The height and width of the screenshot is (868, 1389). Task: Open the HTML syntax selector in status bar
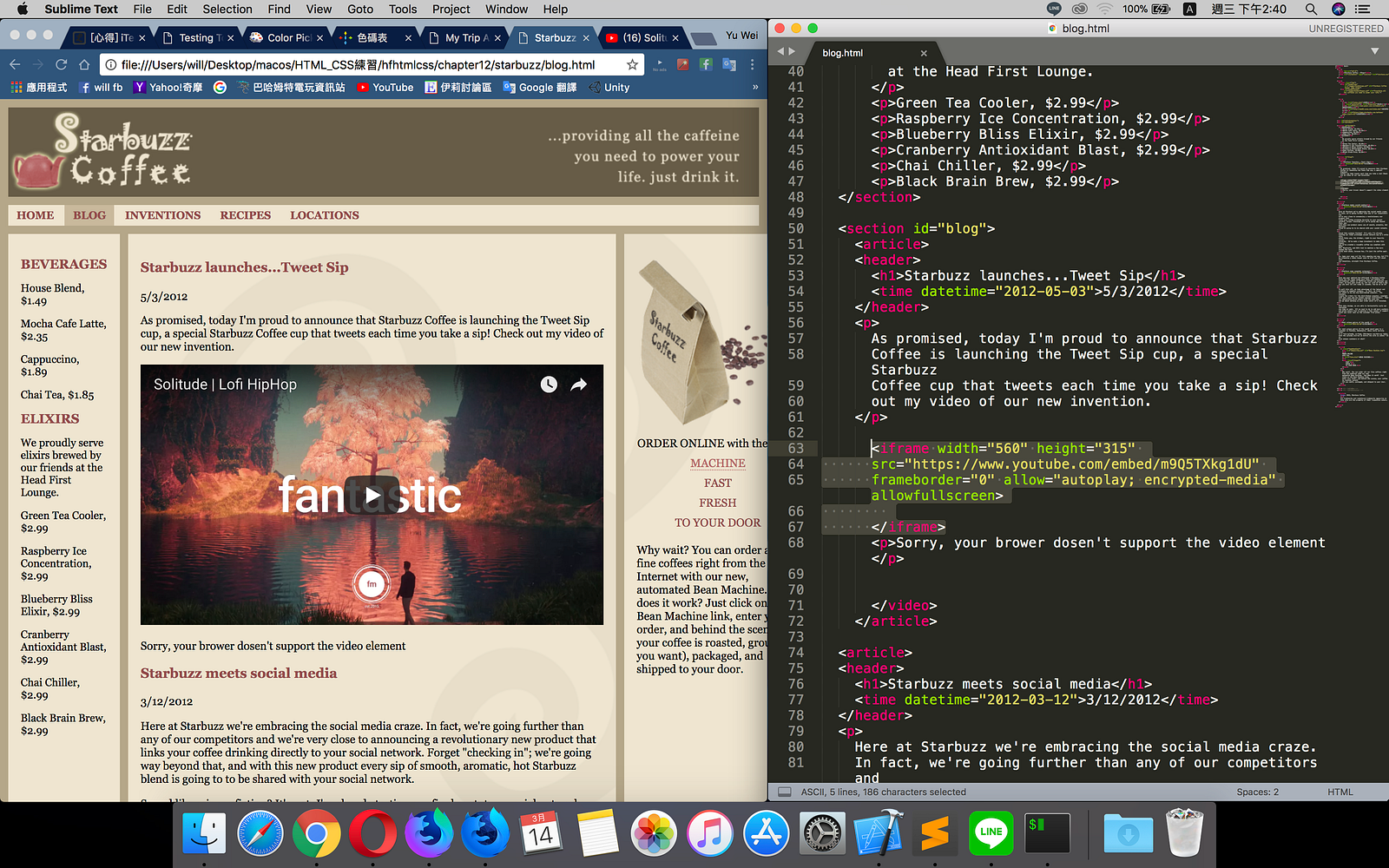[x=1340, y=792]
